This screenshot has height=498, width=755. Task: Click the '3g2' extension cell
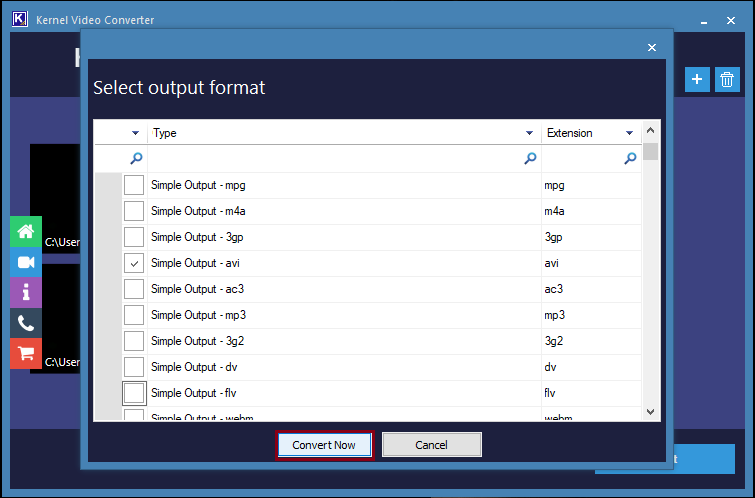click(591, 341)
